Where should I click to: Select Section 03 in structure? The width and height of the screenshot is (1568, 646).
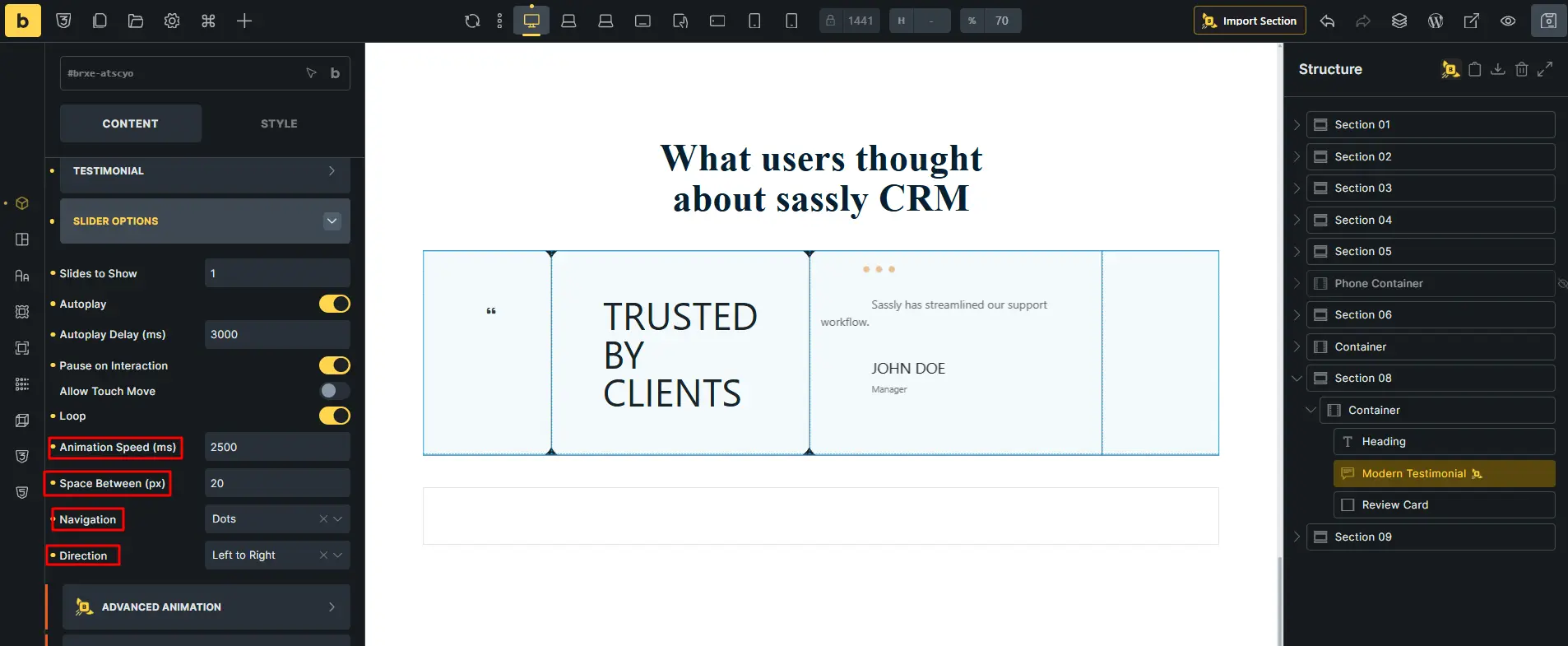click(1431, 188)
